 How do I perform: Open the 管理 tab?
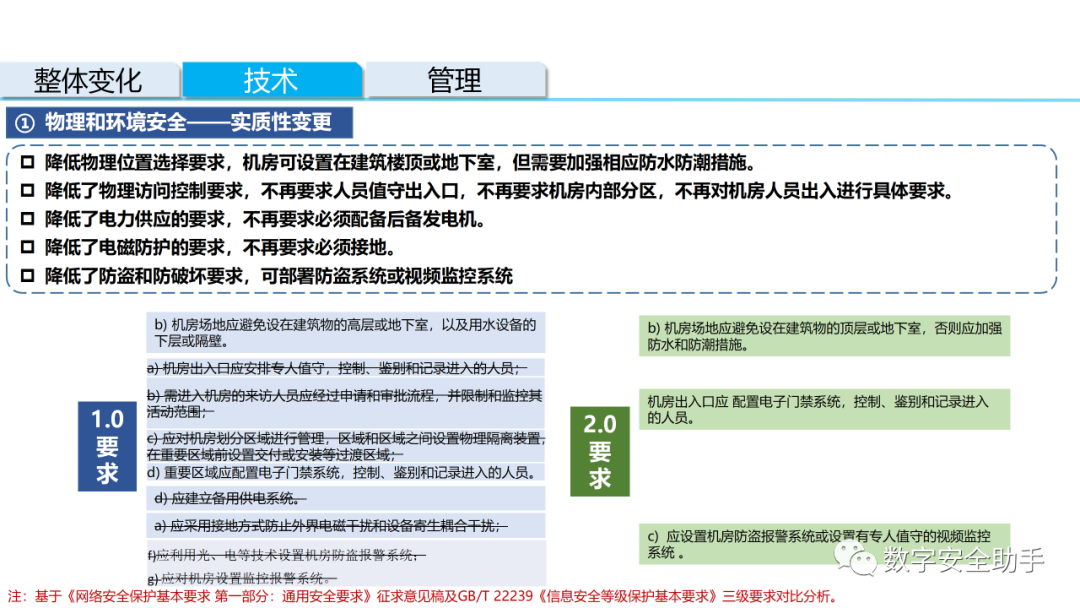coord(455,80)
